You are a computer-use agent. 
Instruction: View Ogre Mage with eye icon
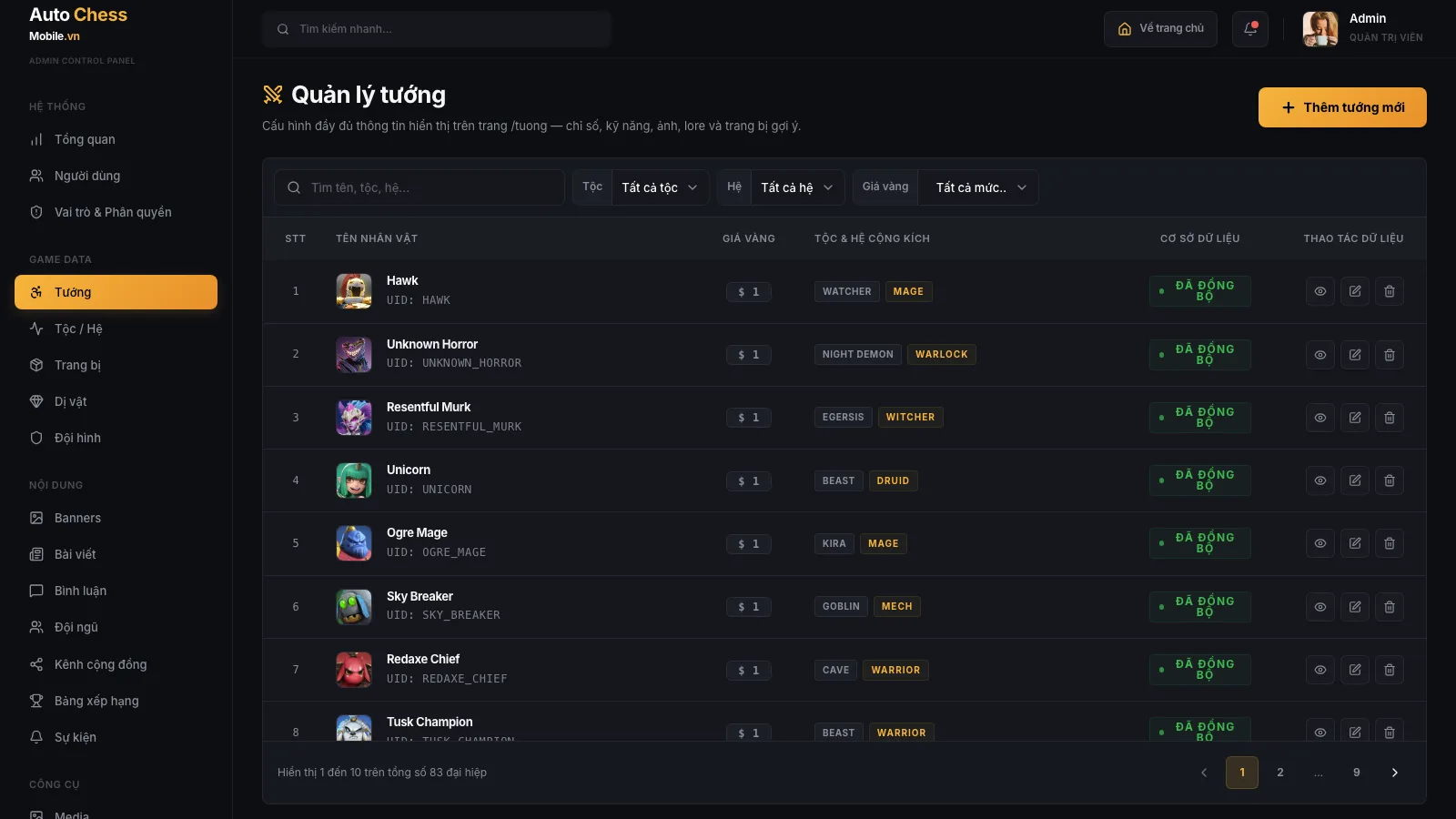pyautogui.click(x=1320, y=543)
